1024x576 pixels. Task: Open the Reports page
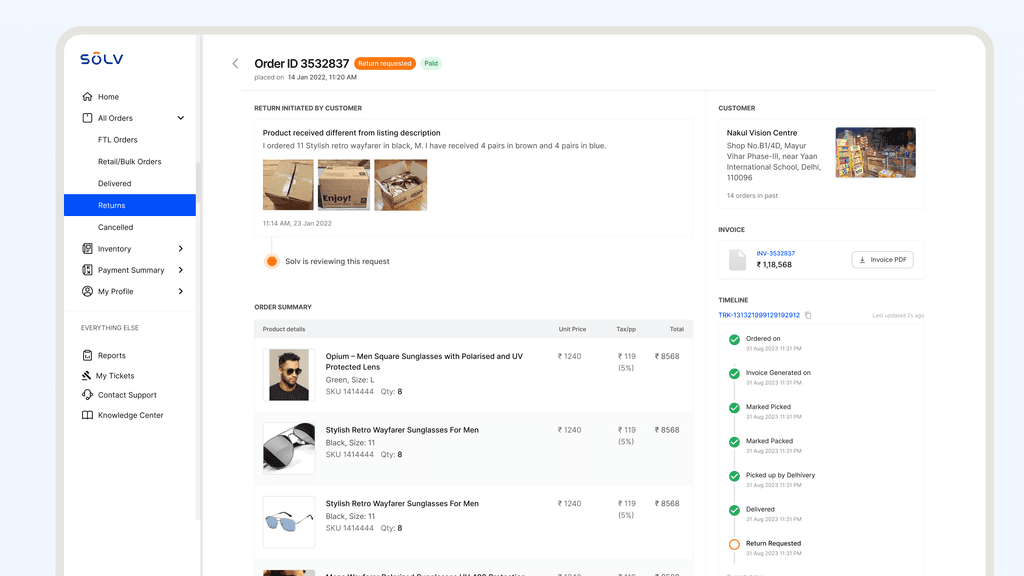pos(112,355)
